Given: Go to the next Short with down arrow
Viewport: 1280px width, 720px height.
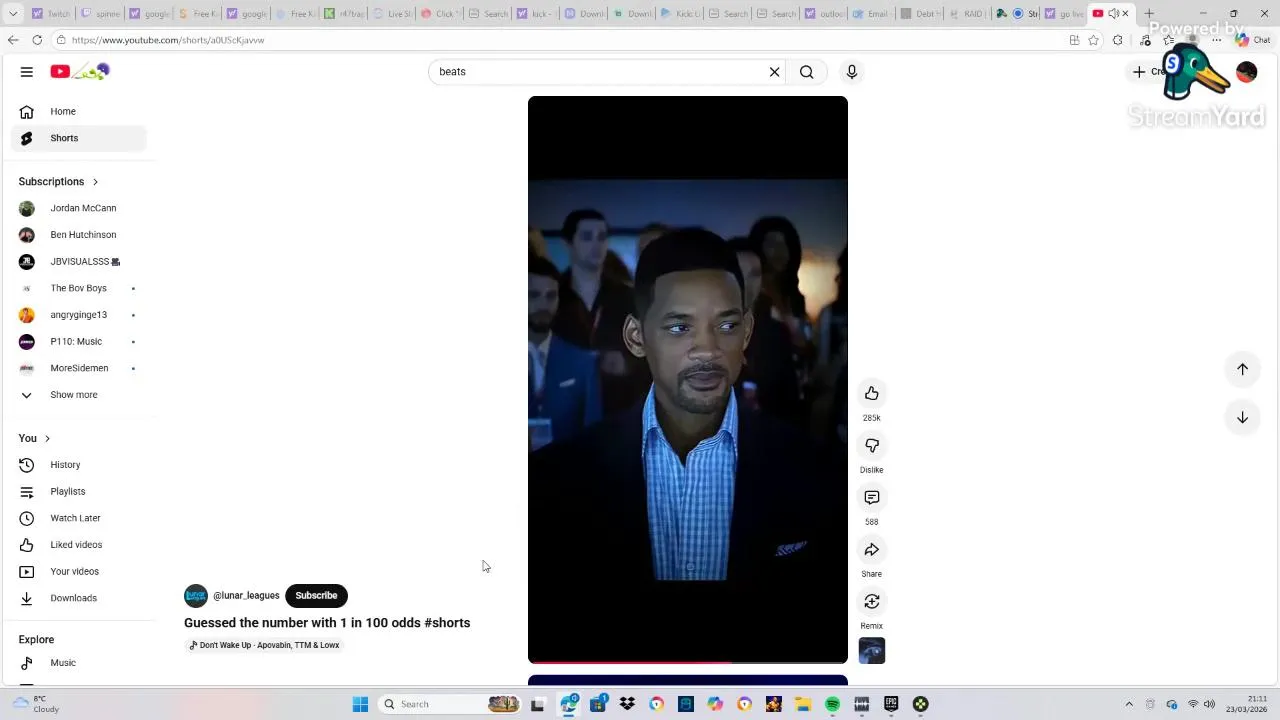Looking at the screenshot, I should [1242, 417].
